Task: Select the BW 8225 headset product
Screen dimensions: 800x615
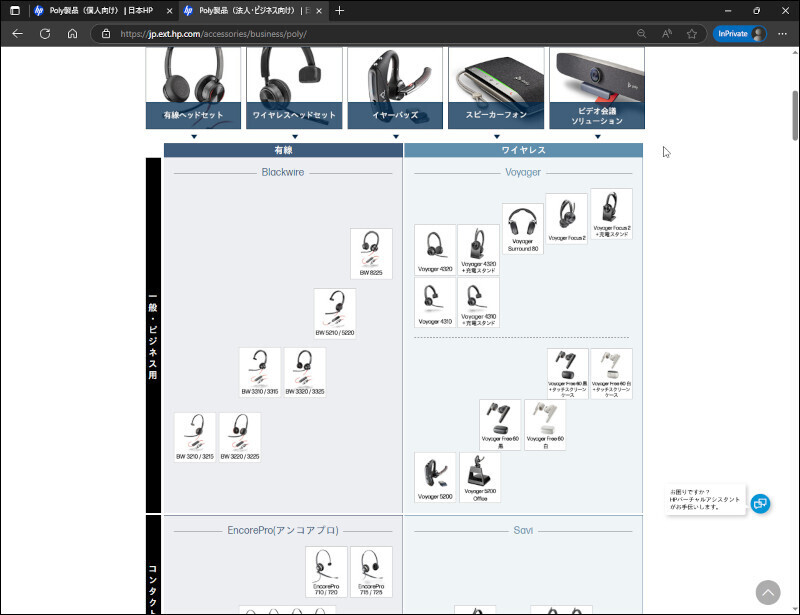Action: point(371,254)
